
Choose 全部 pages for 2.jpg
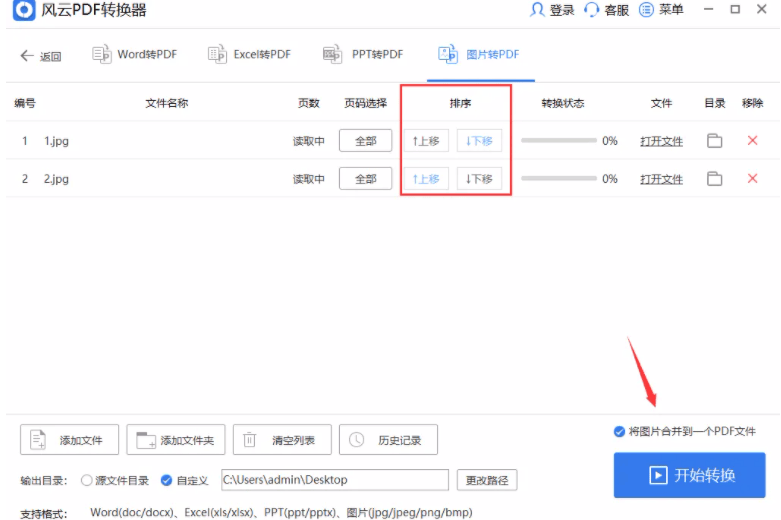[x=366, y=179]
